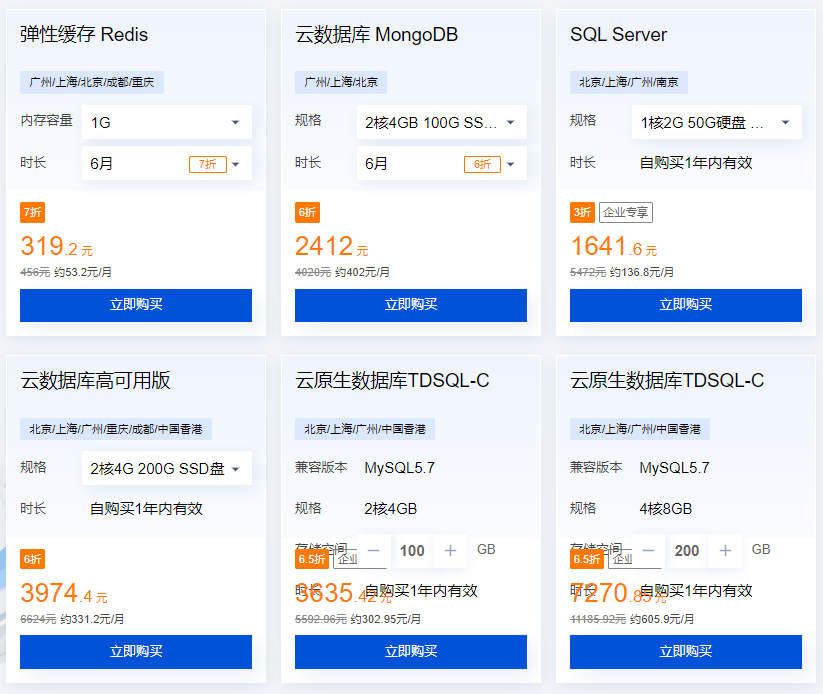
Task: Click the monthly price 约136.8元/月
Action: 641,272
